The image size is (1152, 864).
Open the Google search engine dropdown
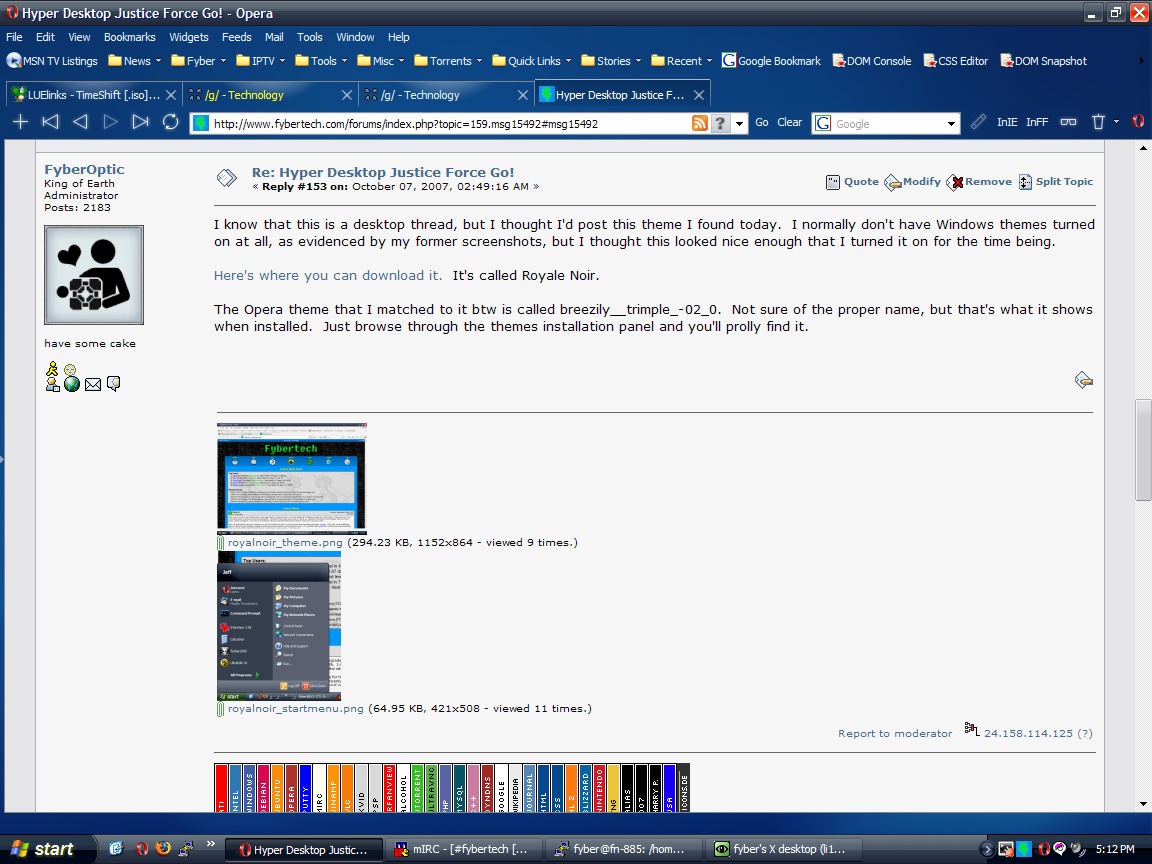coord(951,123)
